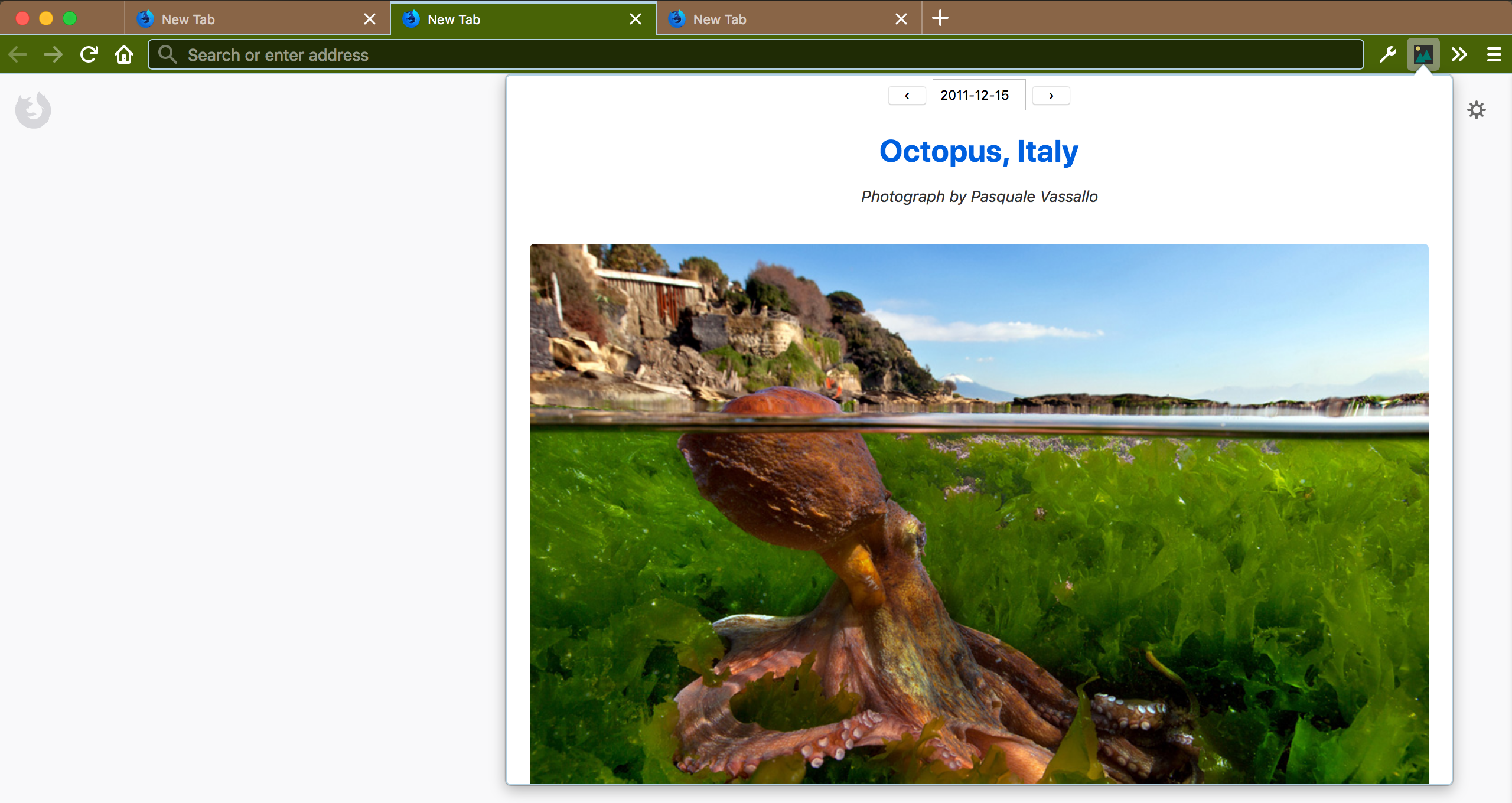Open a new tab with plus button
This screenshot has width=1512, height=803.
(940, 18)
